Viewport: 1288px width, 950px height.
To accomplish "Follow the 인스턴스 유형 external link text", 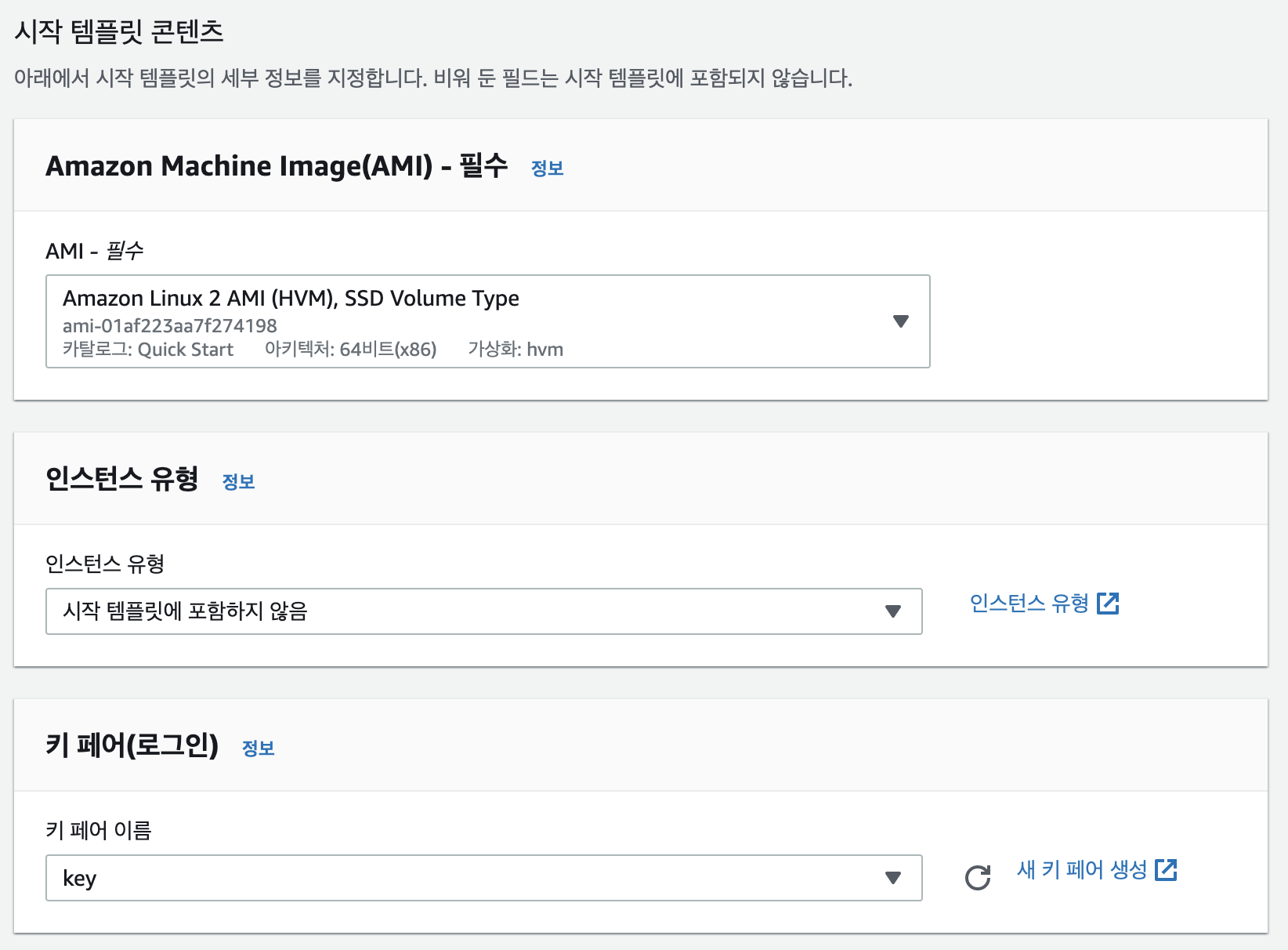I will [x=1029, y=603].
